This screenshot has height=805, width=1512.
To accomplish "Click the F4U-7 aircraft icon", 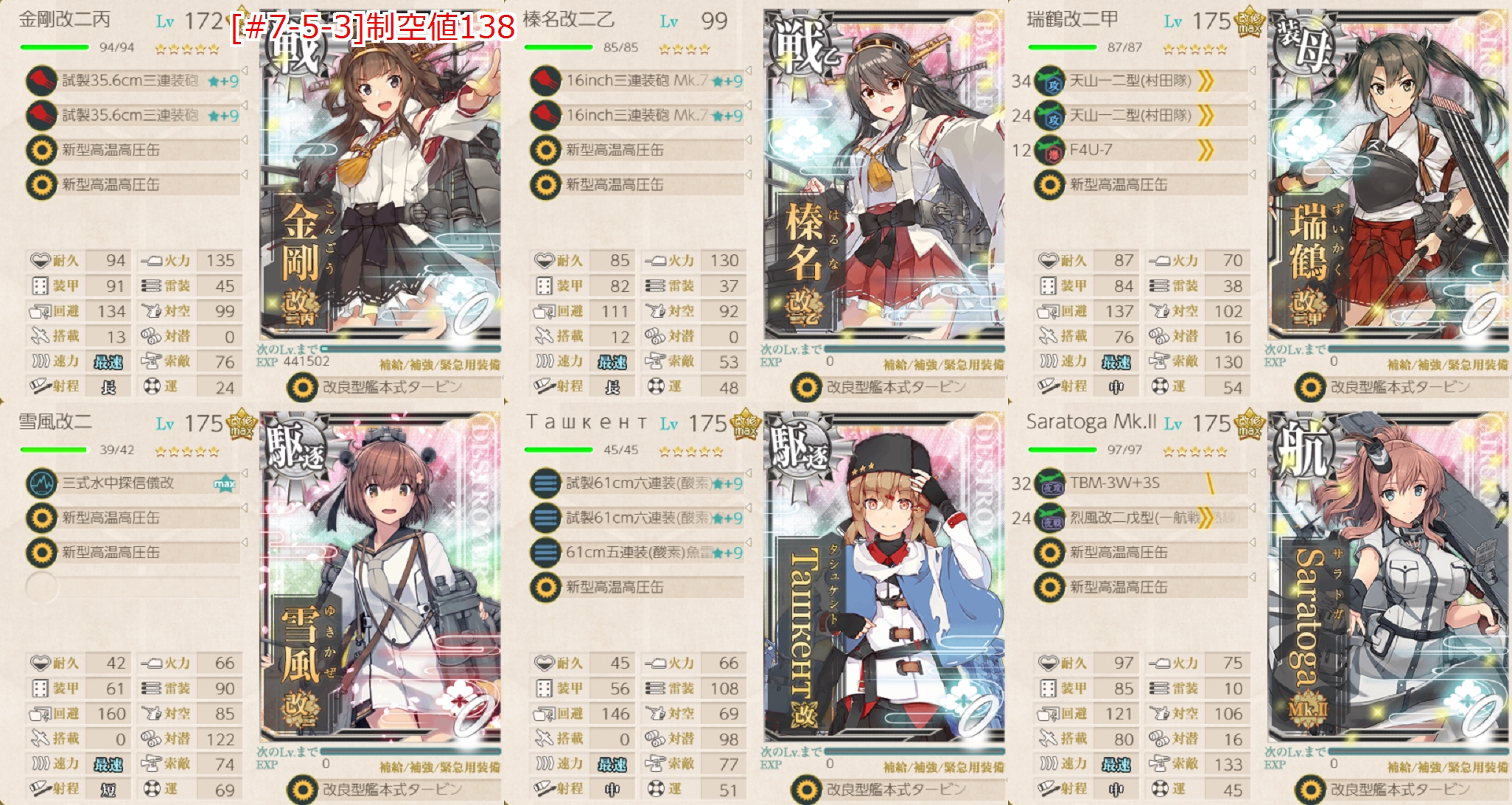I will coord(1049,150).
